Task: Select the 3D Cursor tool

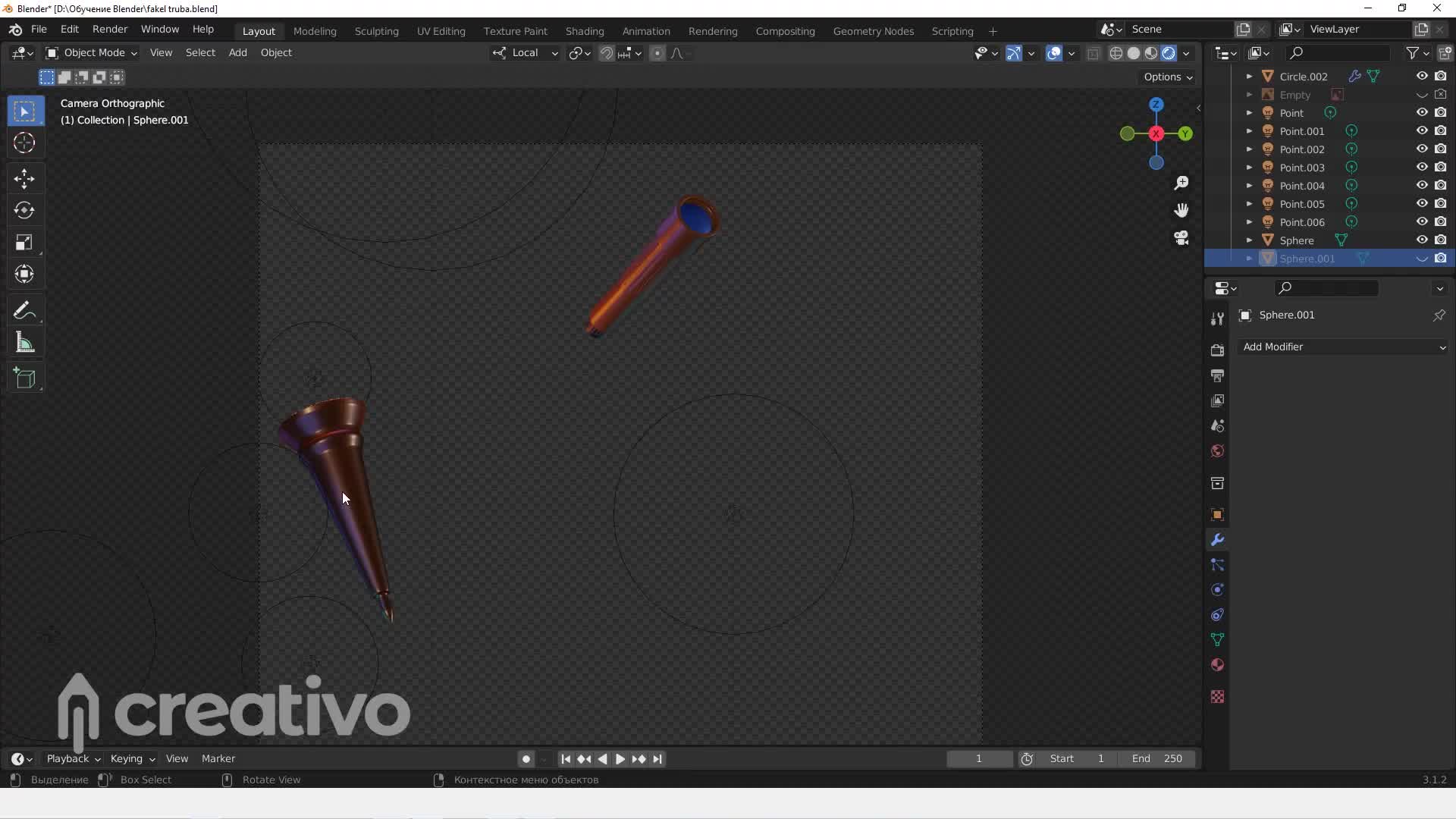Action: (x=24, y=143)
